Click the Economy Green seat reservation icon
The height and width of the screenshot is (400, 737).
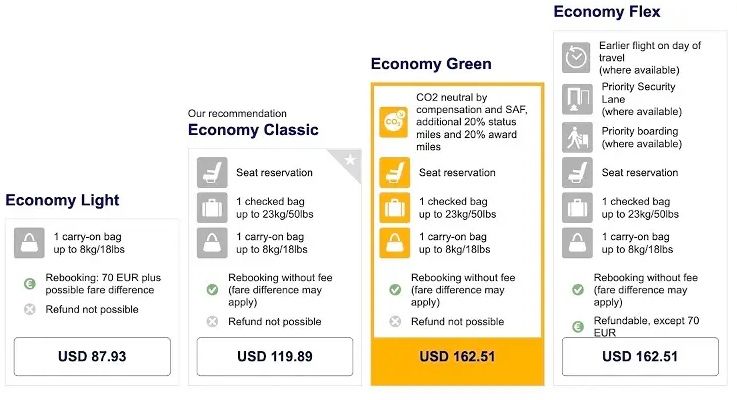tap(395, 172)
